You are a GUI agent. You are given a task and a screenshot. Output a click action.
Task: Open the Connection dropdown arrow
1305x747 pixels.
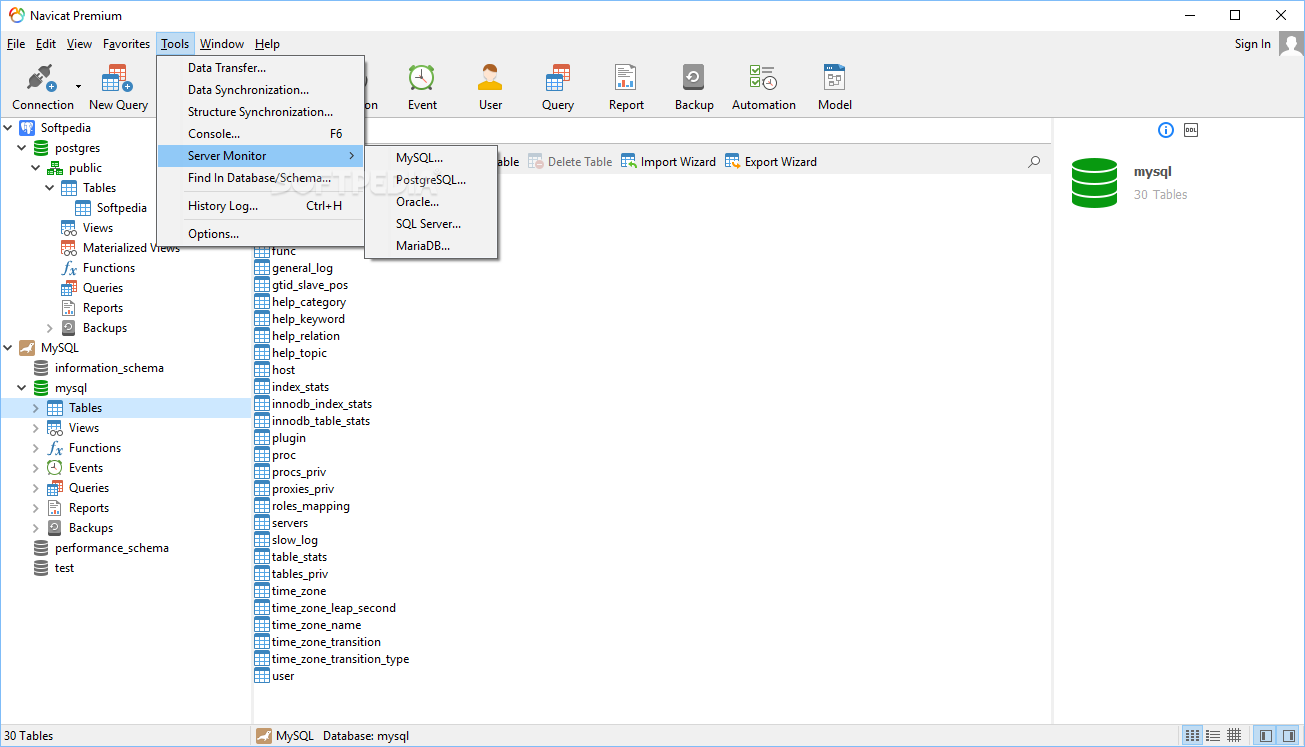(78, 87)
